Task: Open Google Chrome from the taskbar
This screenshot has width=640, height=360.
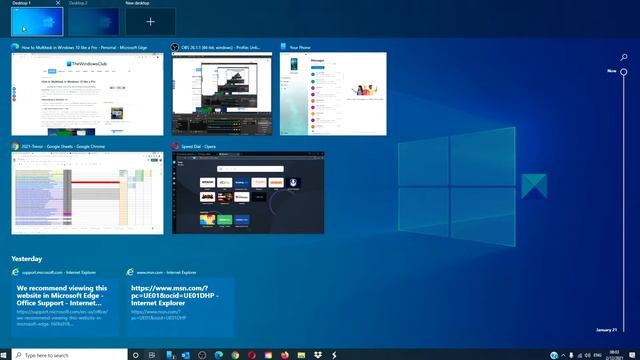Action: point(236,355)
